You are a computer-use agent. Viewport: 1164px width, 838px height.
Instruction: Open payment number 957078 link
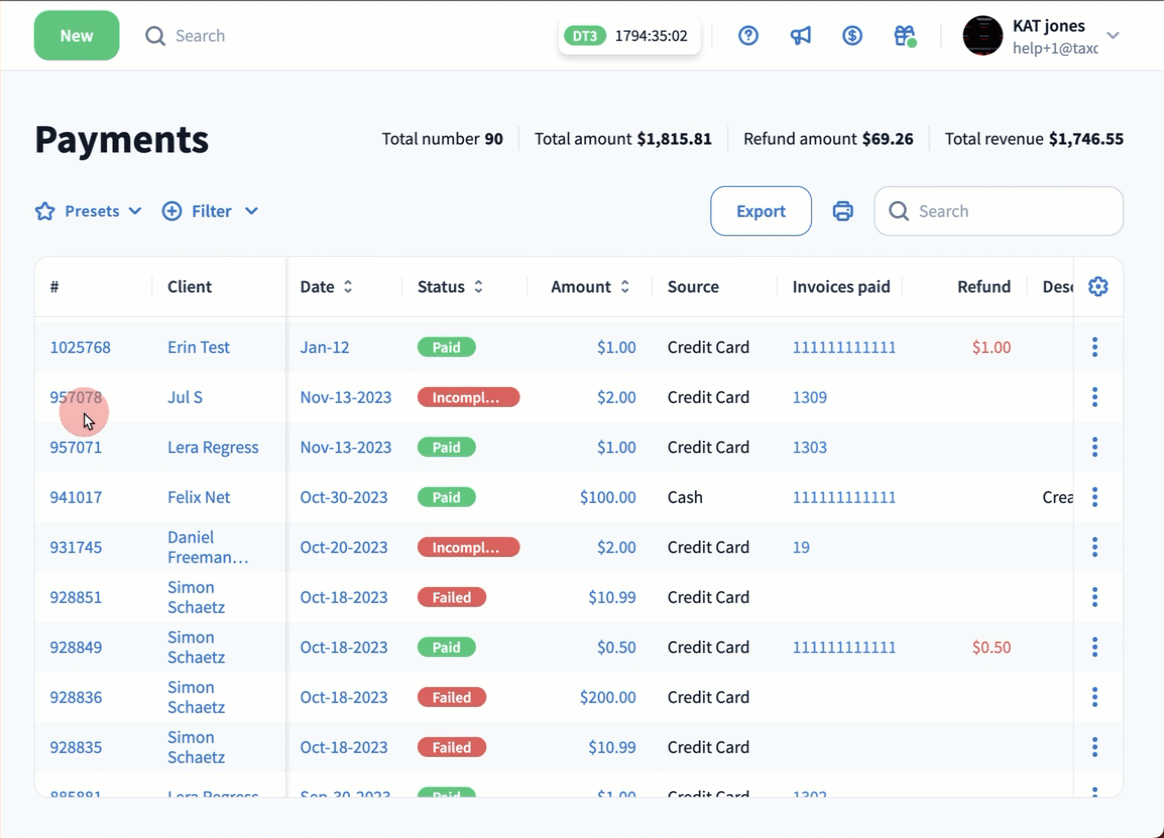point(76,397)
